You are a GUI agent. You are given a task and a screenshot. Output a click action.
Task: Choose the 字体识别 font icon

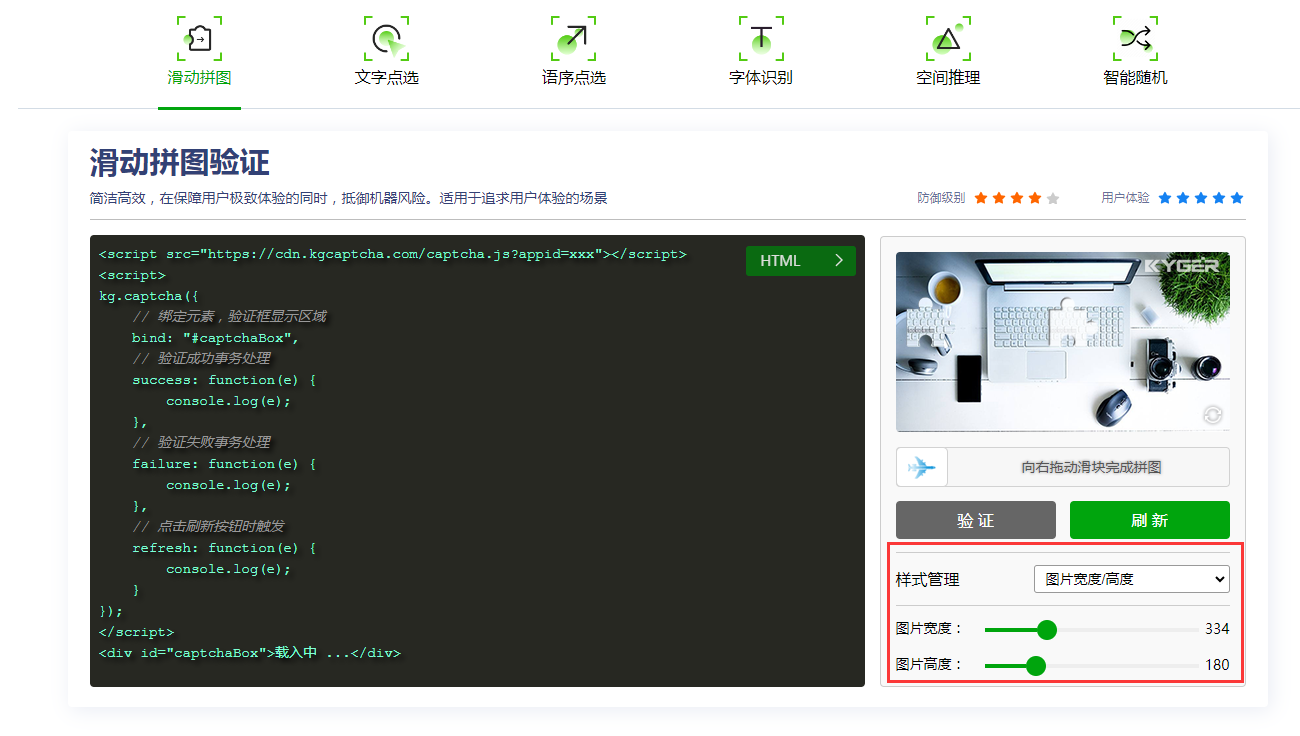[x=761, y=39]
